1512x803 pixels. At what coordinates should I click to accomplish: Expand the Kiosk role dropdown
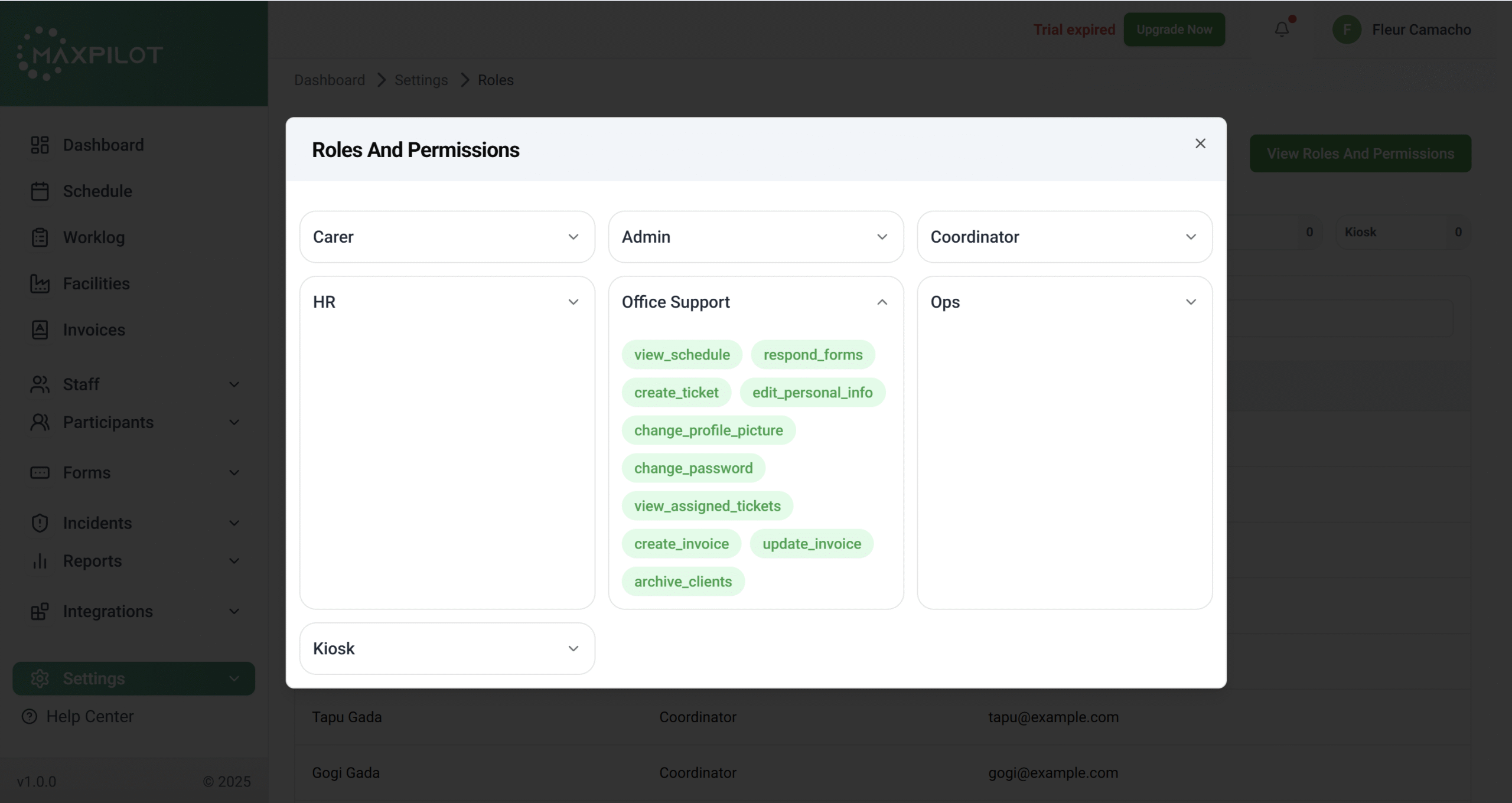click(573, 648)
